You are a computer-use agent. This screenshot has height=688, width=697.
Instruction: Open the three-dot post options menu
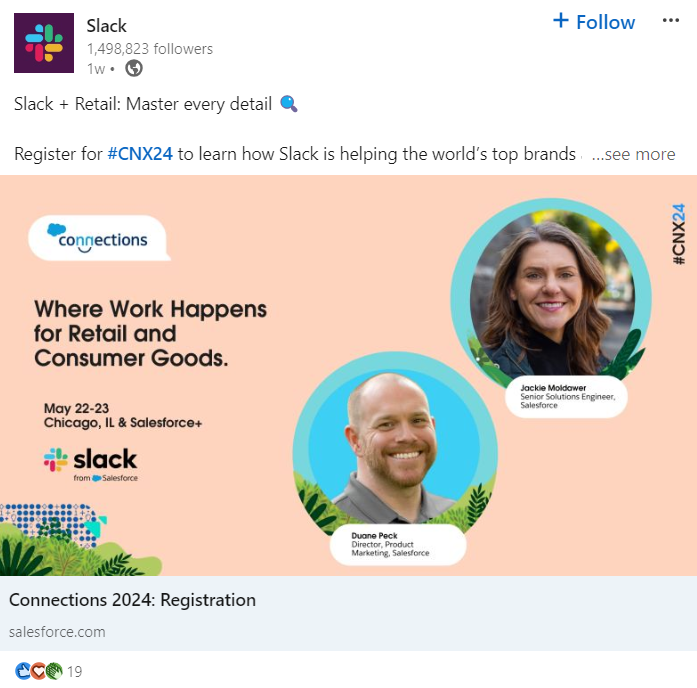(670, 20)
